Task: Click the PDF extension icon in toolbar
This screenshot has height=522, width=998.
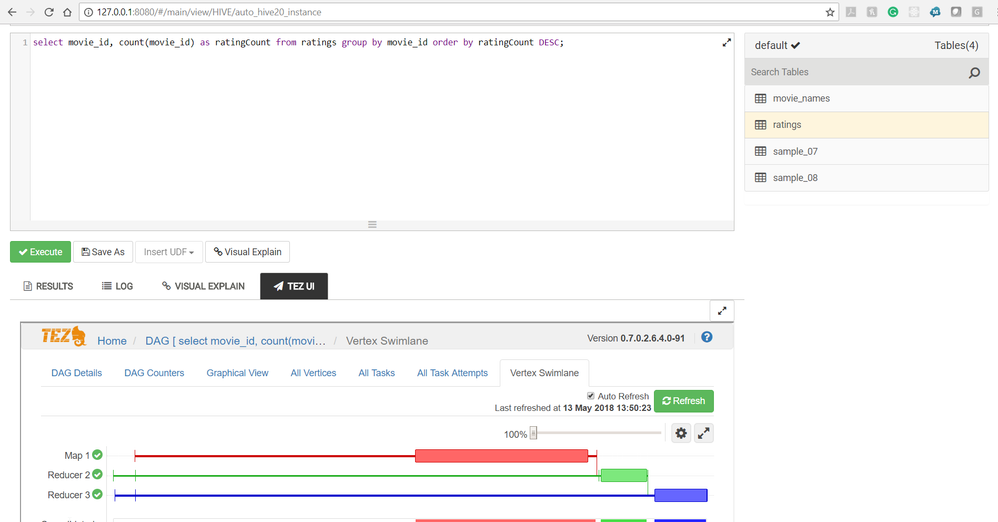Action: [851, 12]
